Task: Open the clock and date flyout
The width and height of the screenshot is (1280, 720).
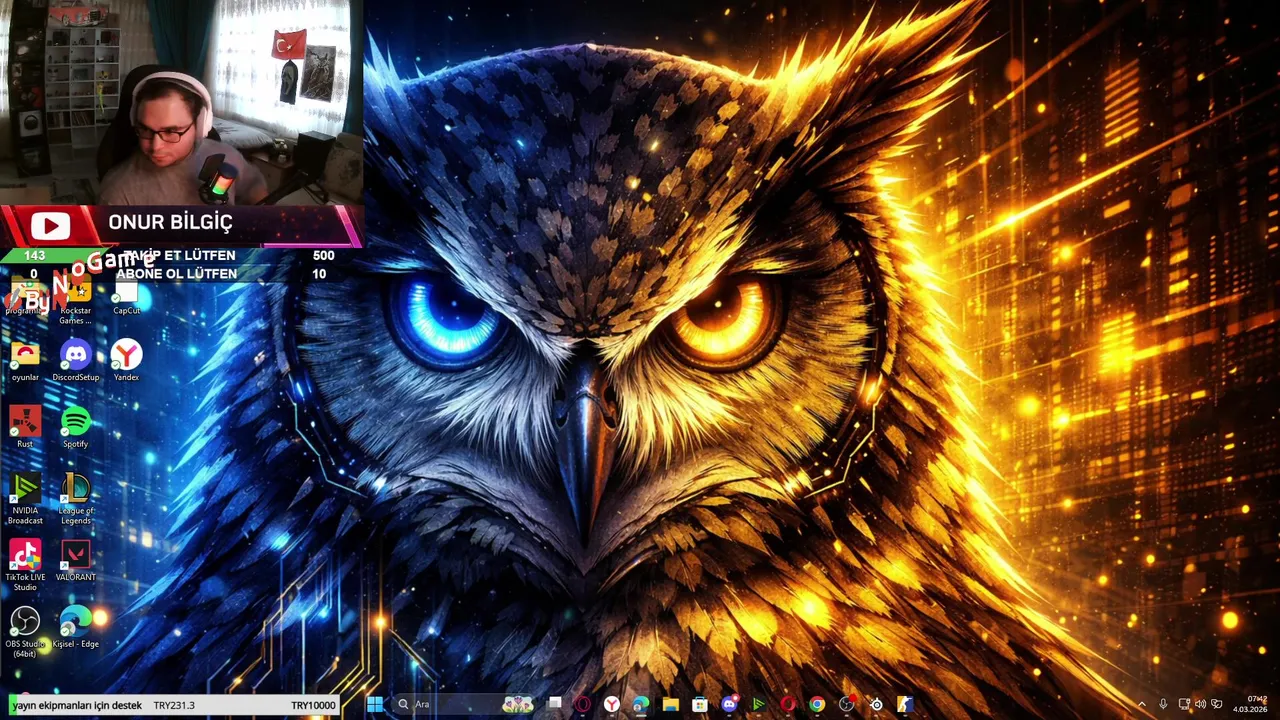Action: (1250, 704)
